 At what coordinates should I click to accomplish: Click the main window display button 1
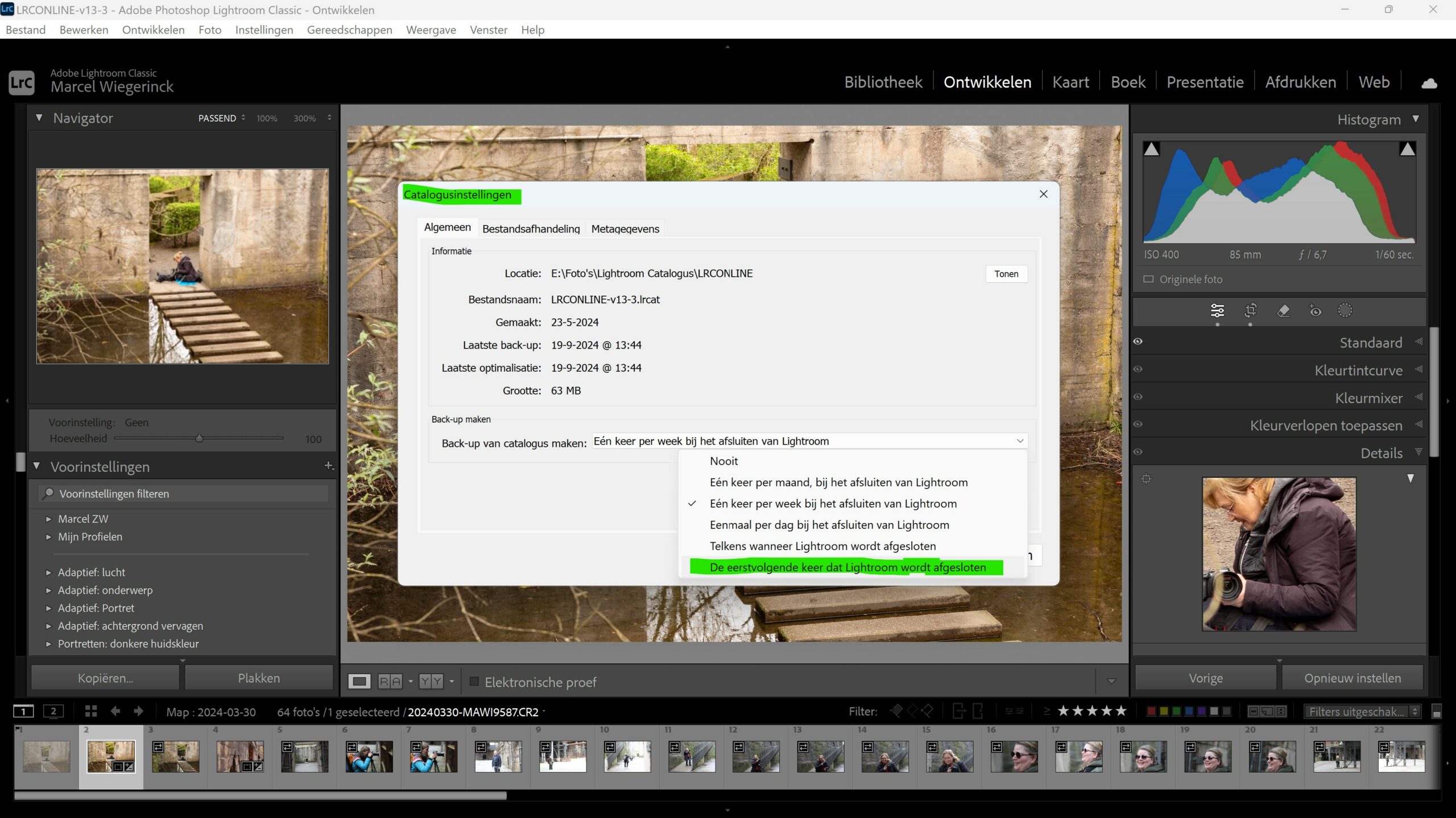pos(23,711)
